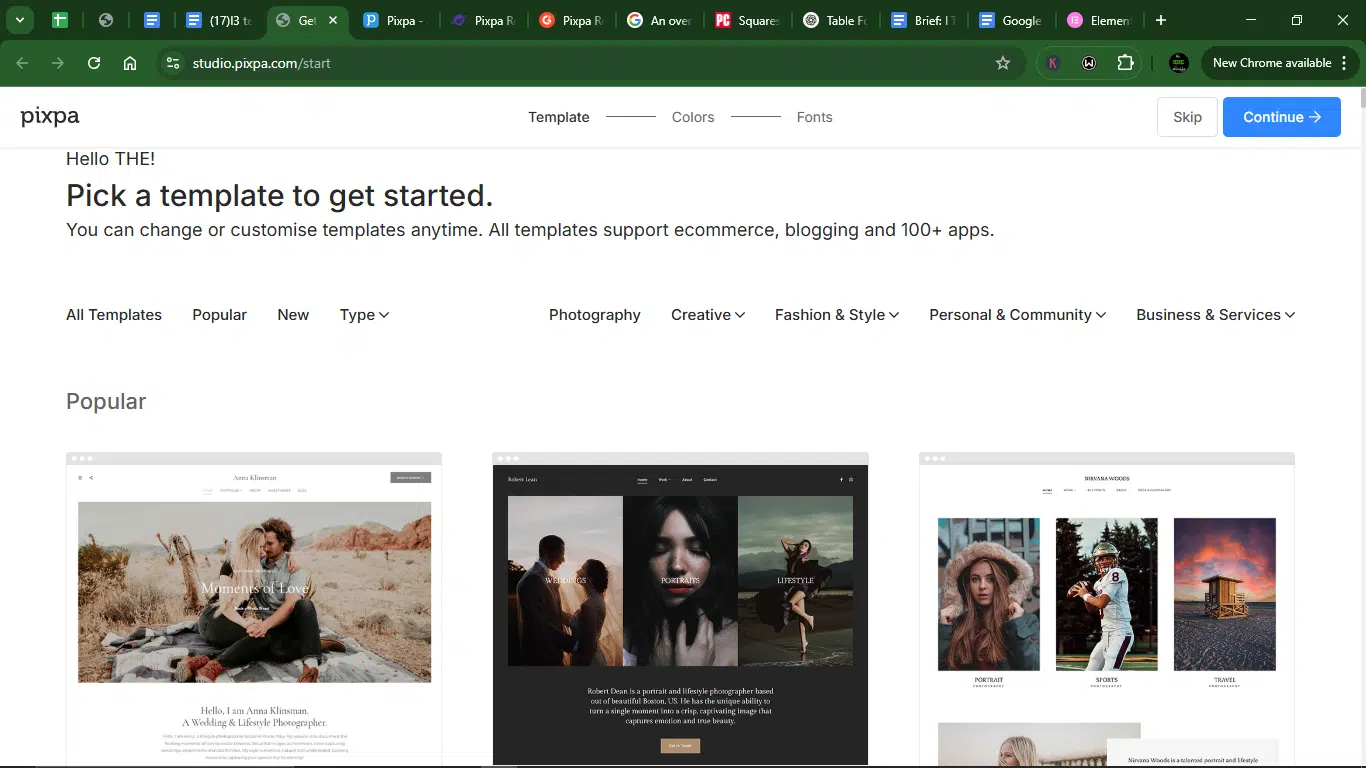This screenshot has width=1366, height=768.
Task: Expand the Creative category dropdown
Action: 708,315
